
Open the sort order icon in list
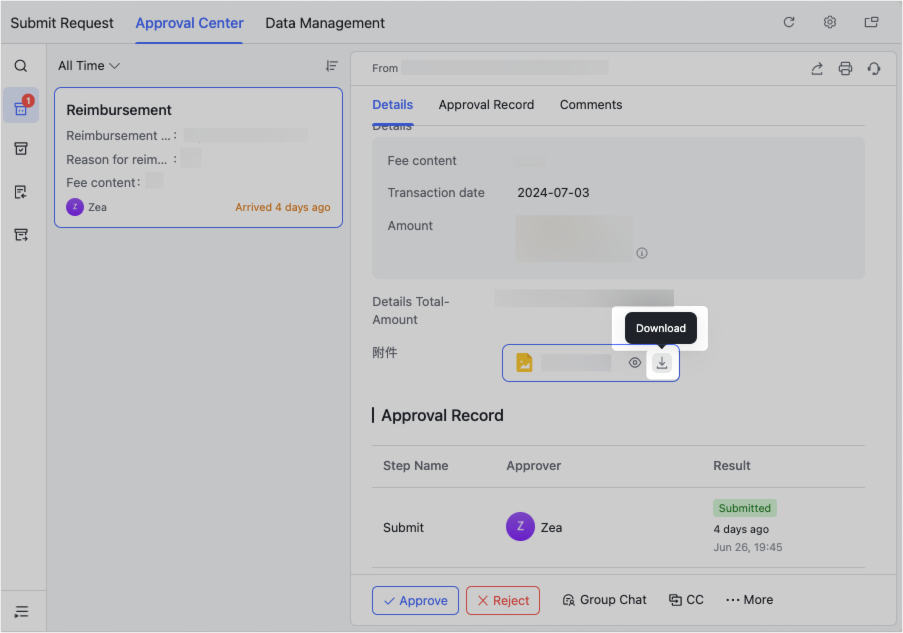coord(332,66)
